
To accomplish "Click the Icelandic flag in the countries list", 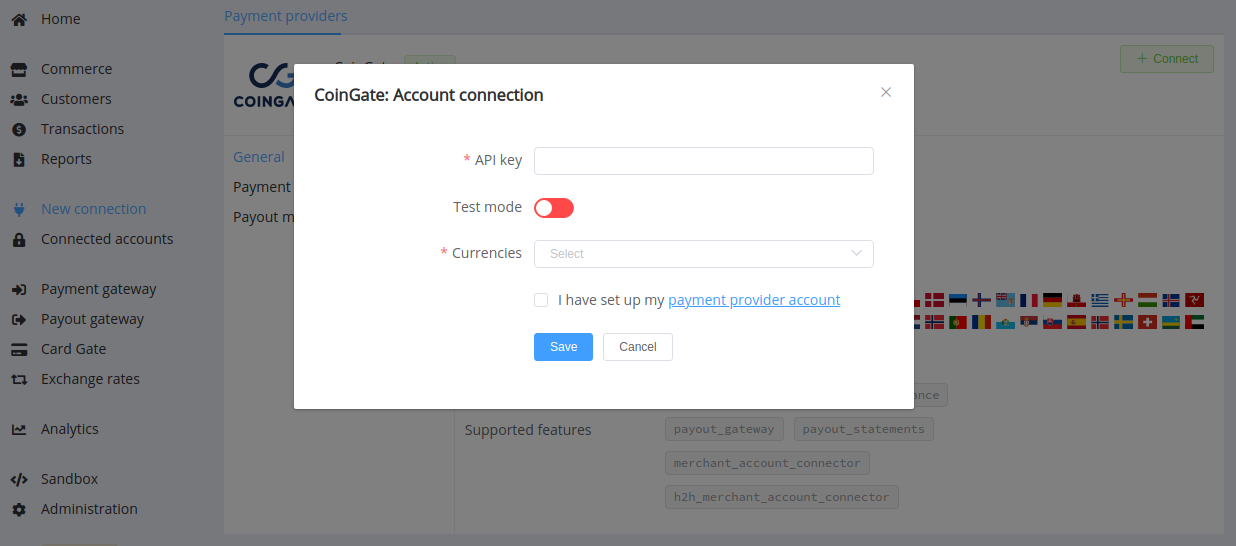I will click(1171, 300).
